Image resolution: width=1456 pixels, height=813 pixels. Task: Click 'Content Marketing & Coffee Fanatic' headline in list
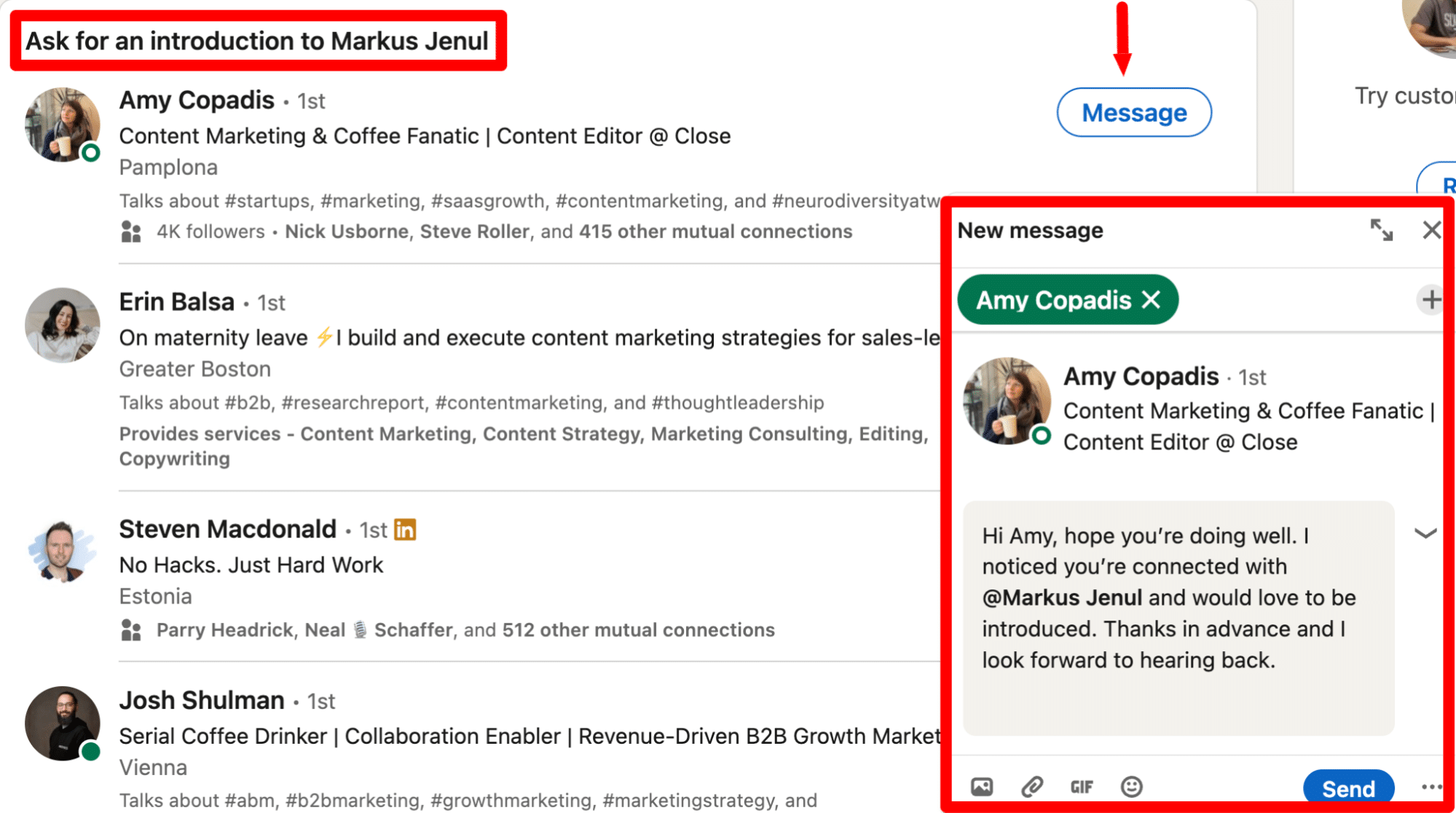425,136
